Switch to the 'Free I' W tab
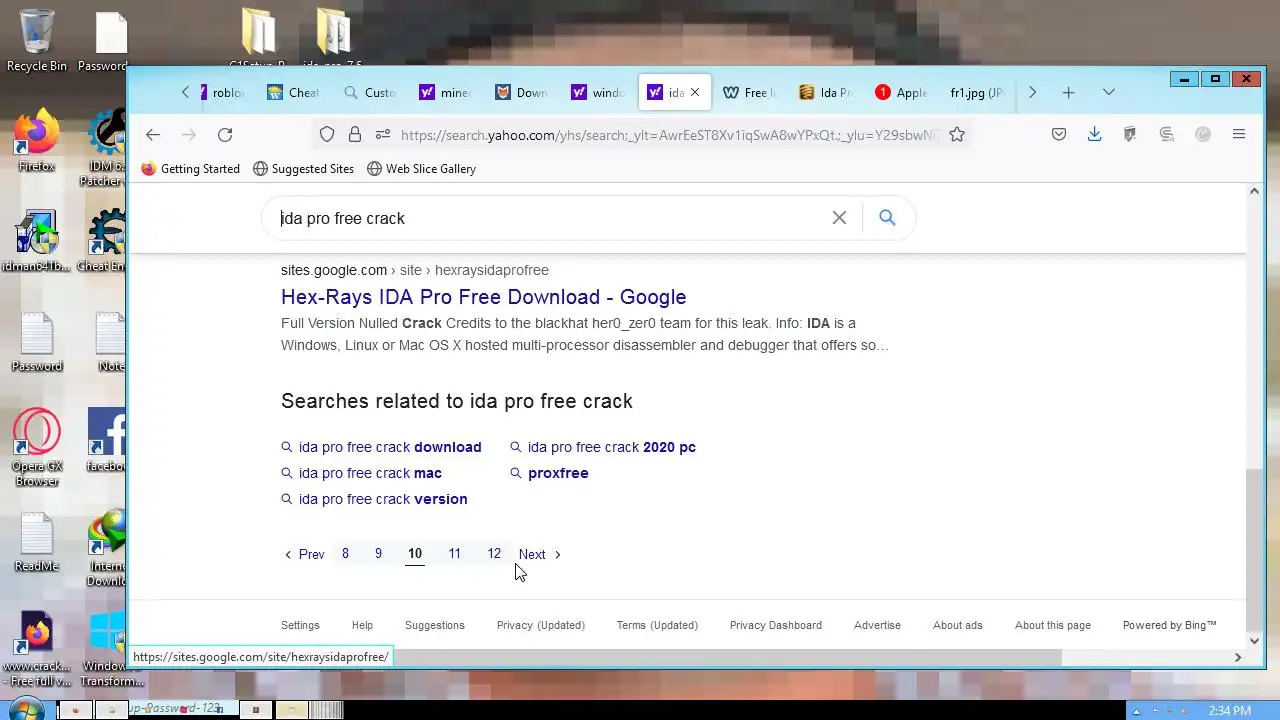1280x720 pixels. 750,93
